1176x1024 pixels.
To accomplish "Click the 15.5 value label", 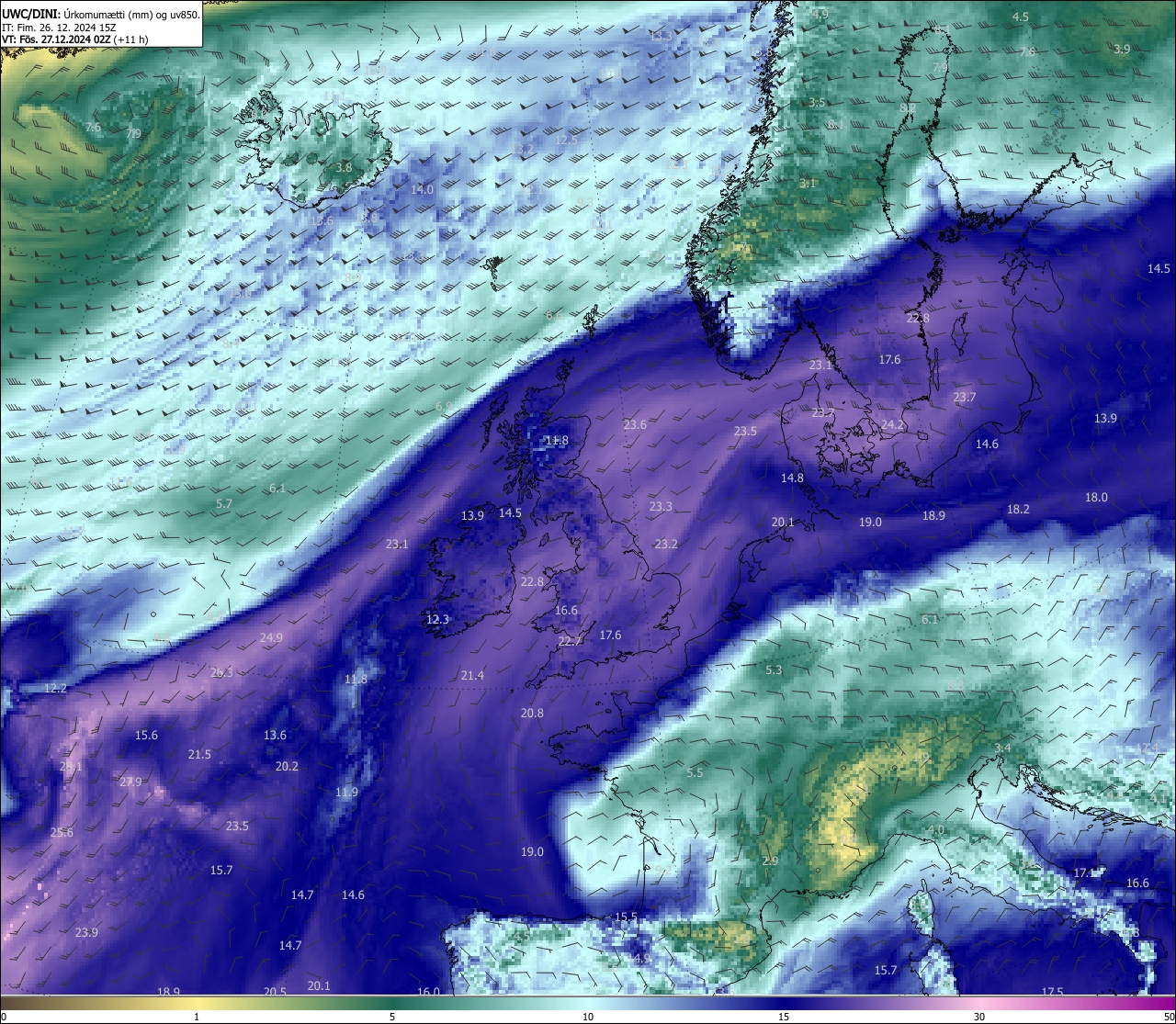I will pos(626,917).
